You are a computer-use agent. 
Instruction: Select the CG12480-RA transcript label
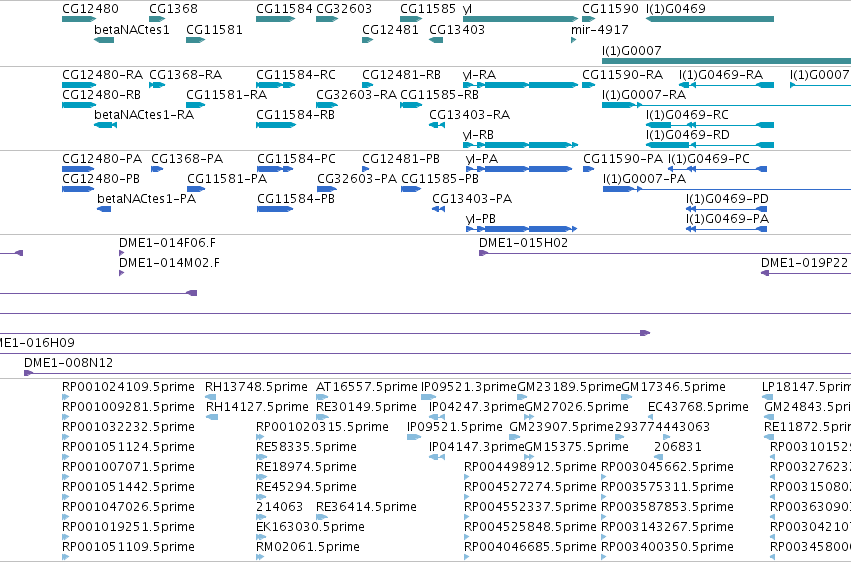click(103, 74)
